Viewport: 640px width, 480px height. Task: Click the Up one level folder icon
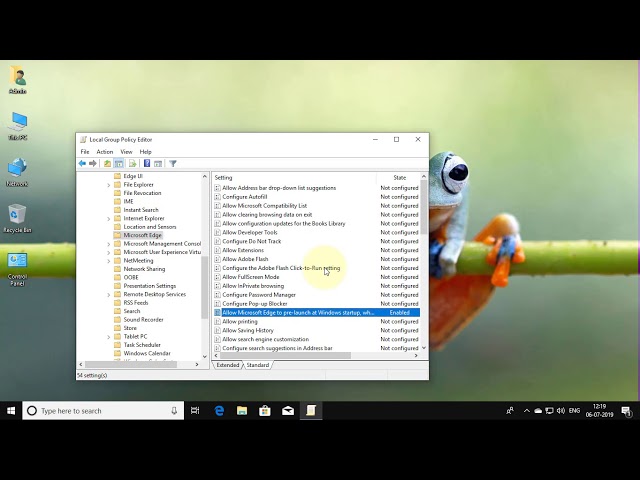107,164
